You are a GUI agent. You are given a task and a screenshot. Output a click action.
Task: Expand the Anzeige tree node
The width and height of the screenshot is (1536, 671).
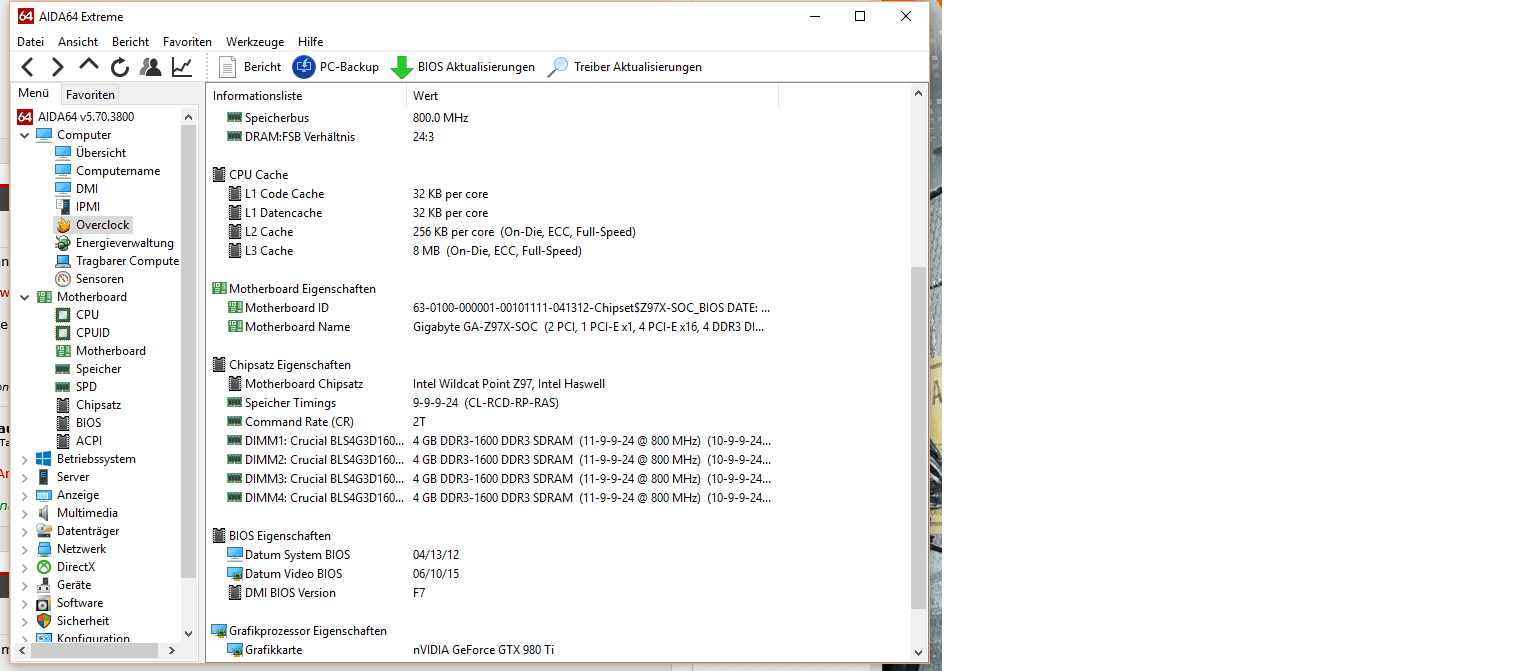(x=25, y=495)
